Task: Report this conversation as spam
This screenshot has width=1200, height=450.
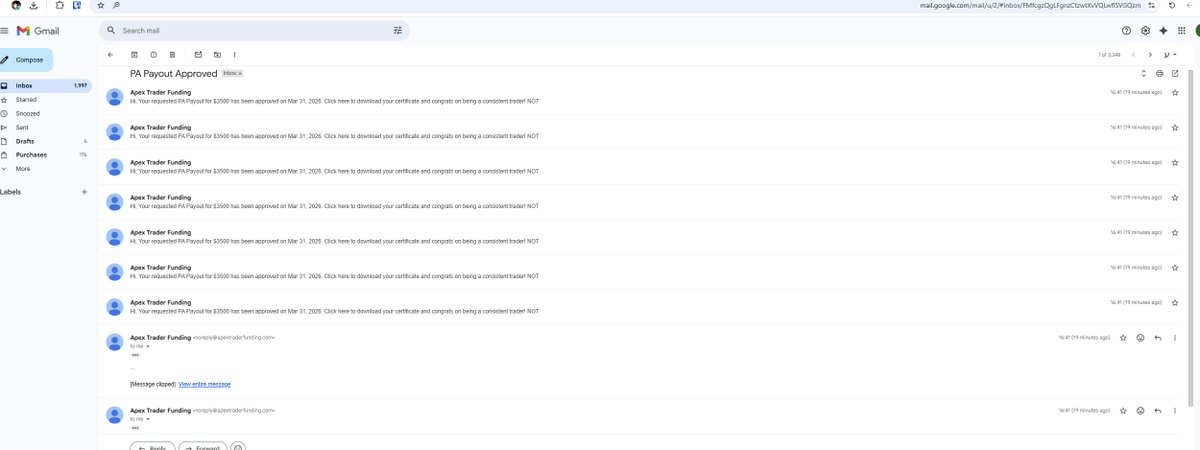Action: tap(153, 55)
